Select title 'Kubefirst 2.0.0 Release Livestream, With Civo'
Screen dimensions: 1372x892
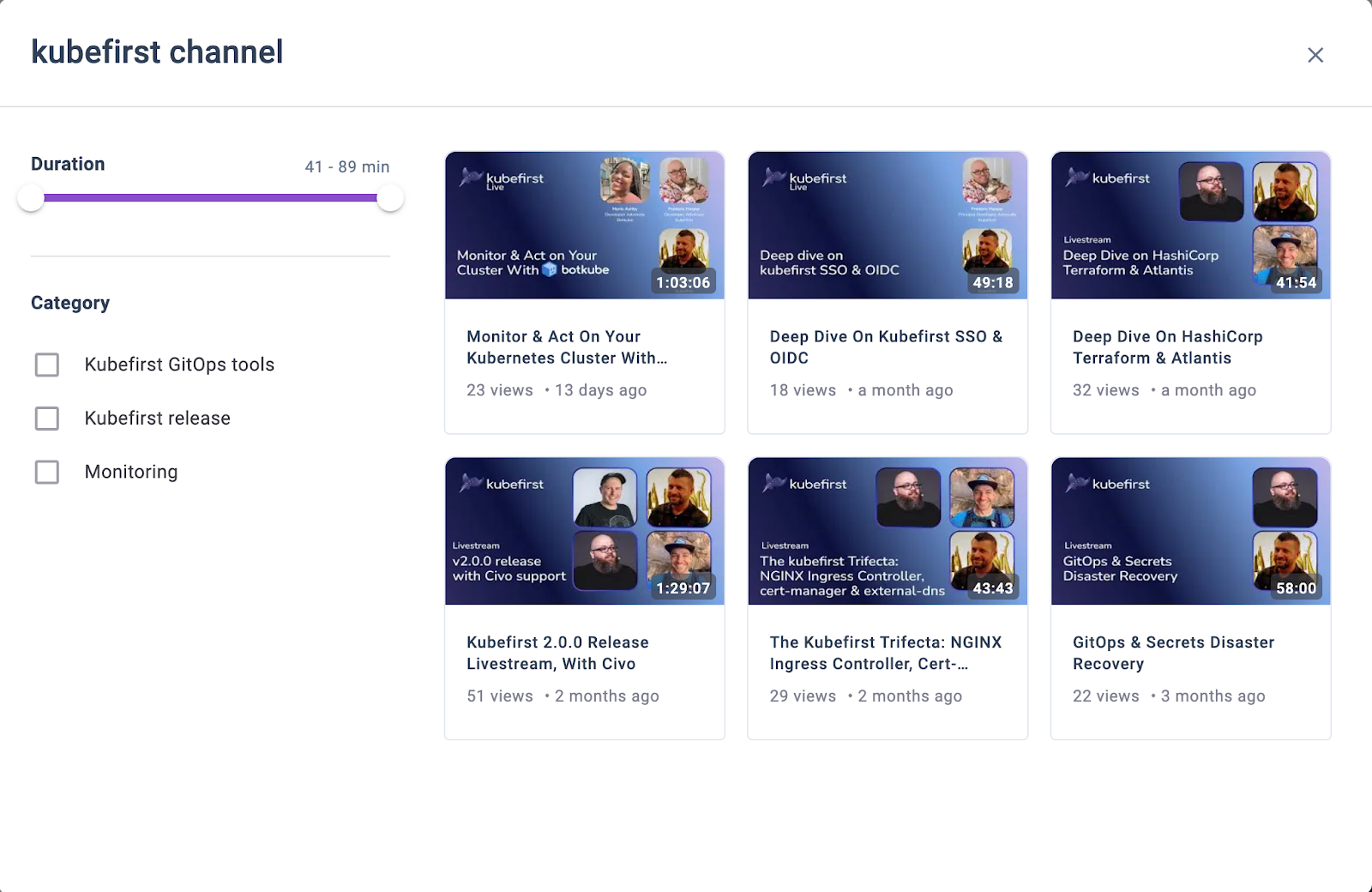click(557, 653)
